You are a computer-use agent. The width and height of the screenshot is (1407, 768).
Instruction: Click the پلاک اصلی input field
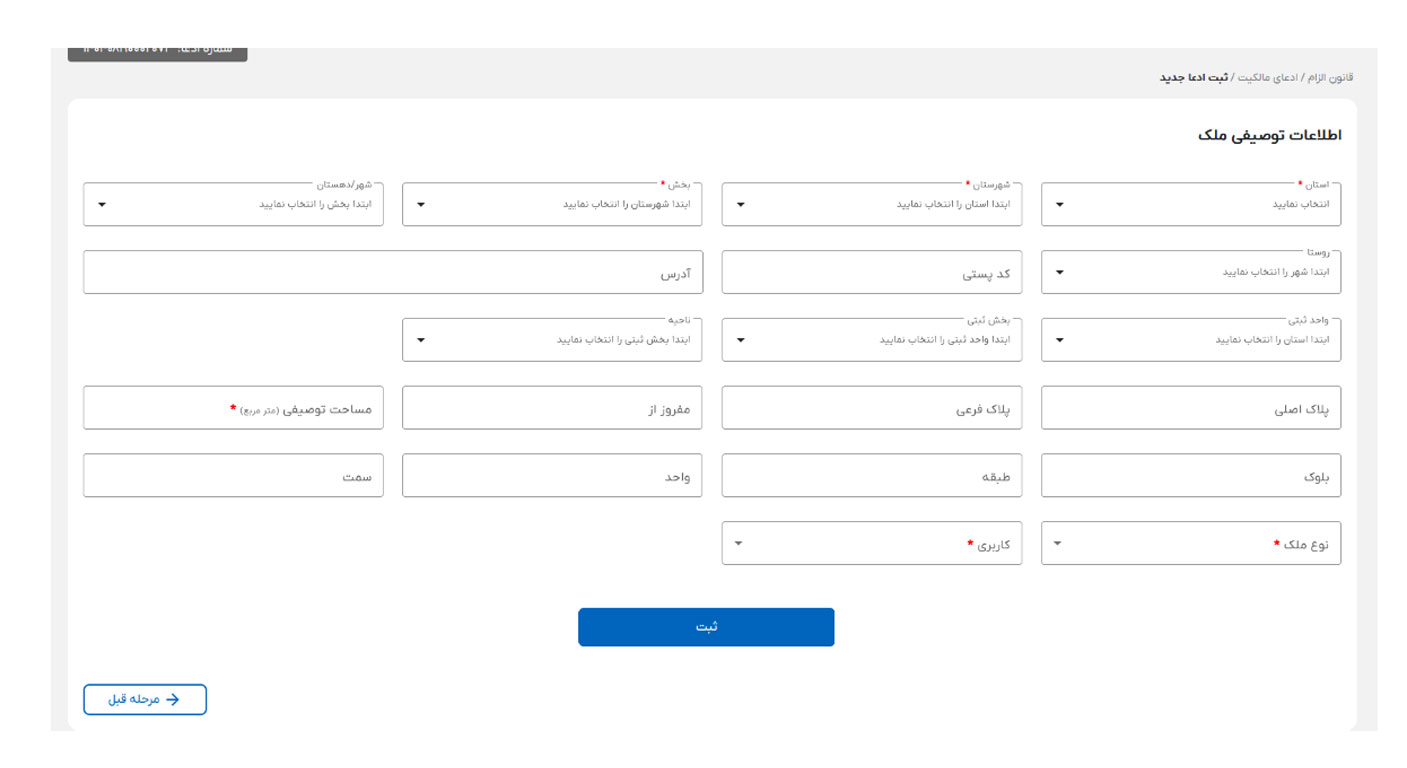[1191, 408]
